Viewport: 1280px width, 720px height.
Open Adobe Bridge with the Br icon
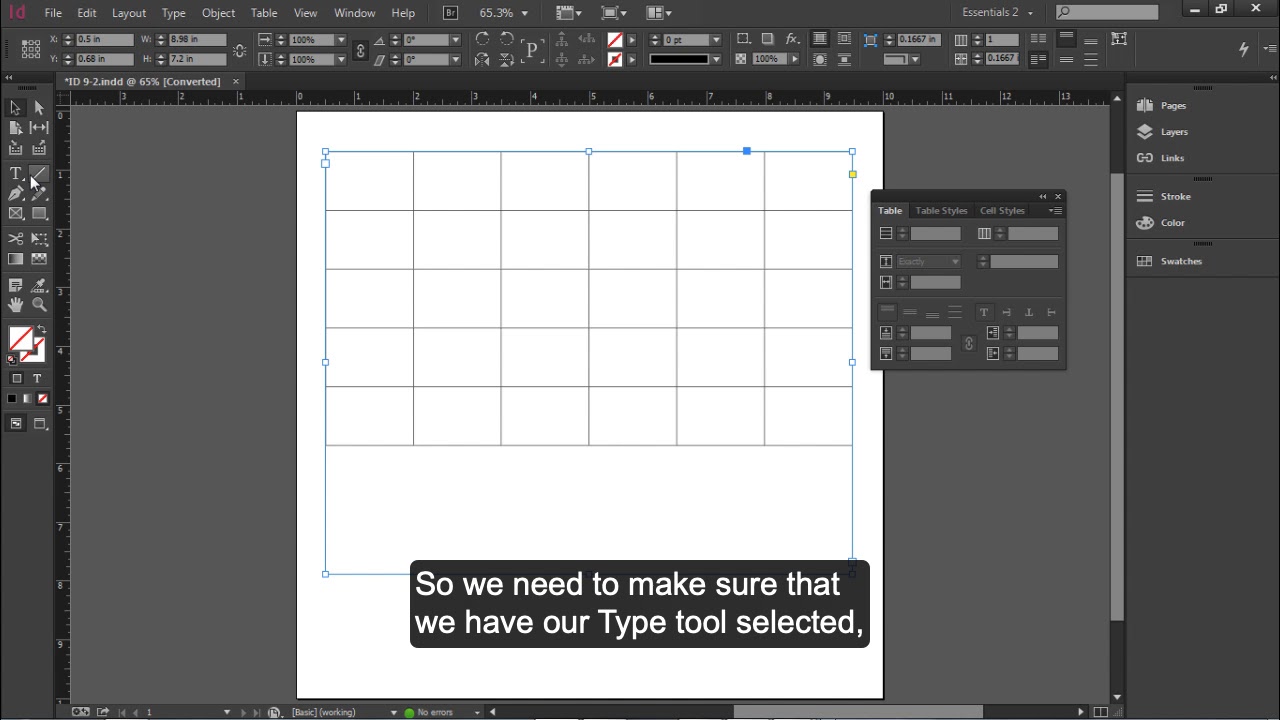coord(450,13)
